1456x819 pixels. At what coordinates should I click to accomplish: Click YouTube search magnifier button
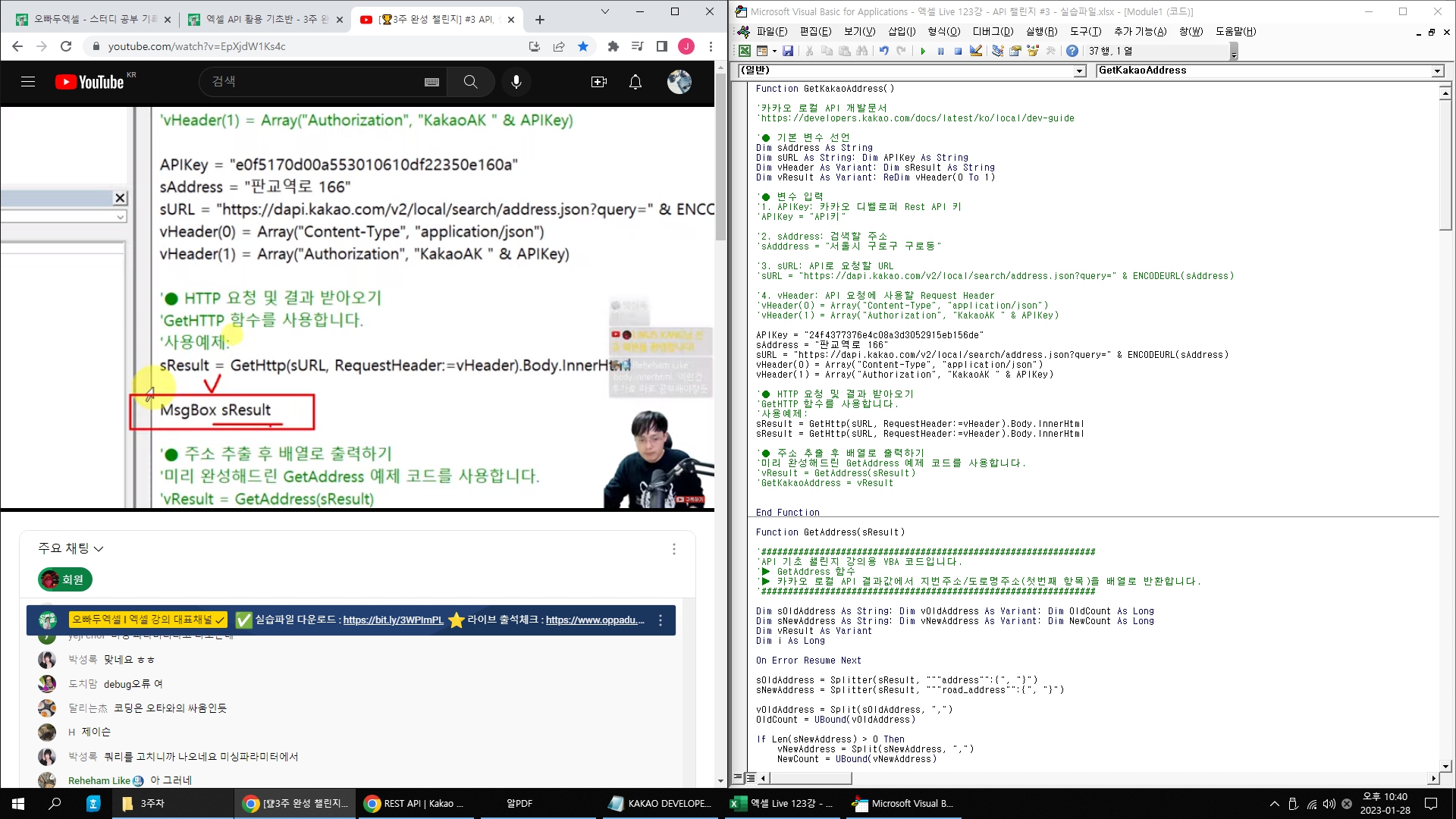point(470,82)
